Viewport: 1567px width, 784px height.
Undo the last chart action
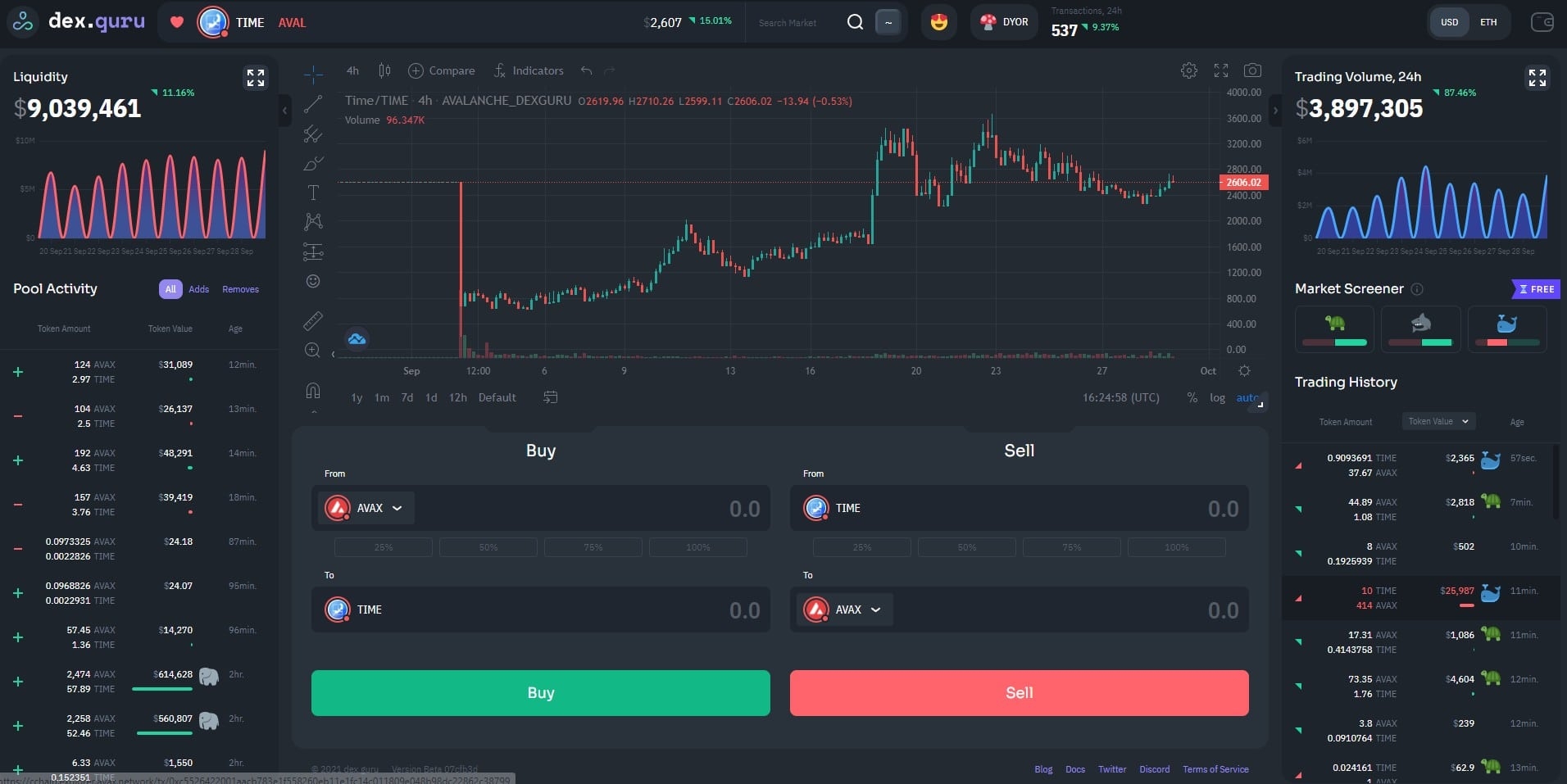pyautogui.click(x=586, y=70)
